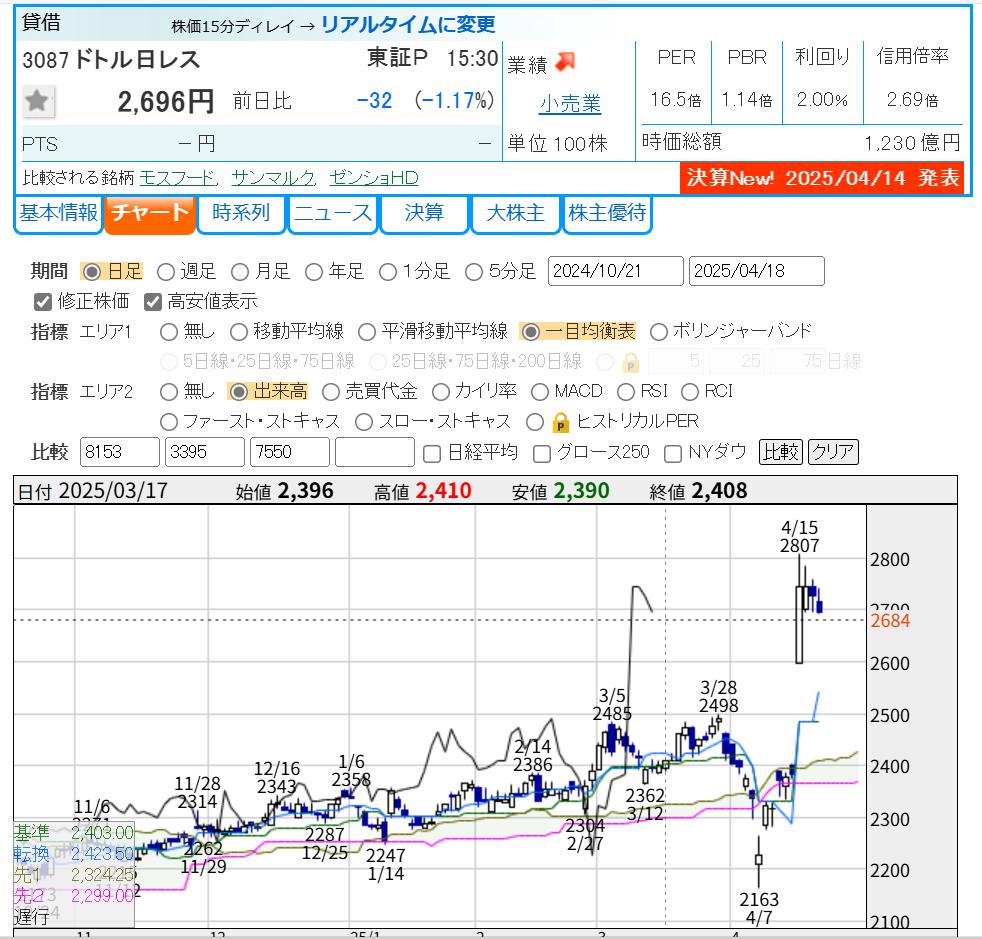Open the リアルタイムに変更 link
The width and height of the screenshot is (982, 939).
408,25
